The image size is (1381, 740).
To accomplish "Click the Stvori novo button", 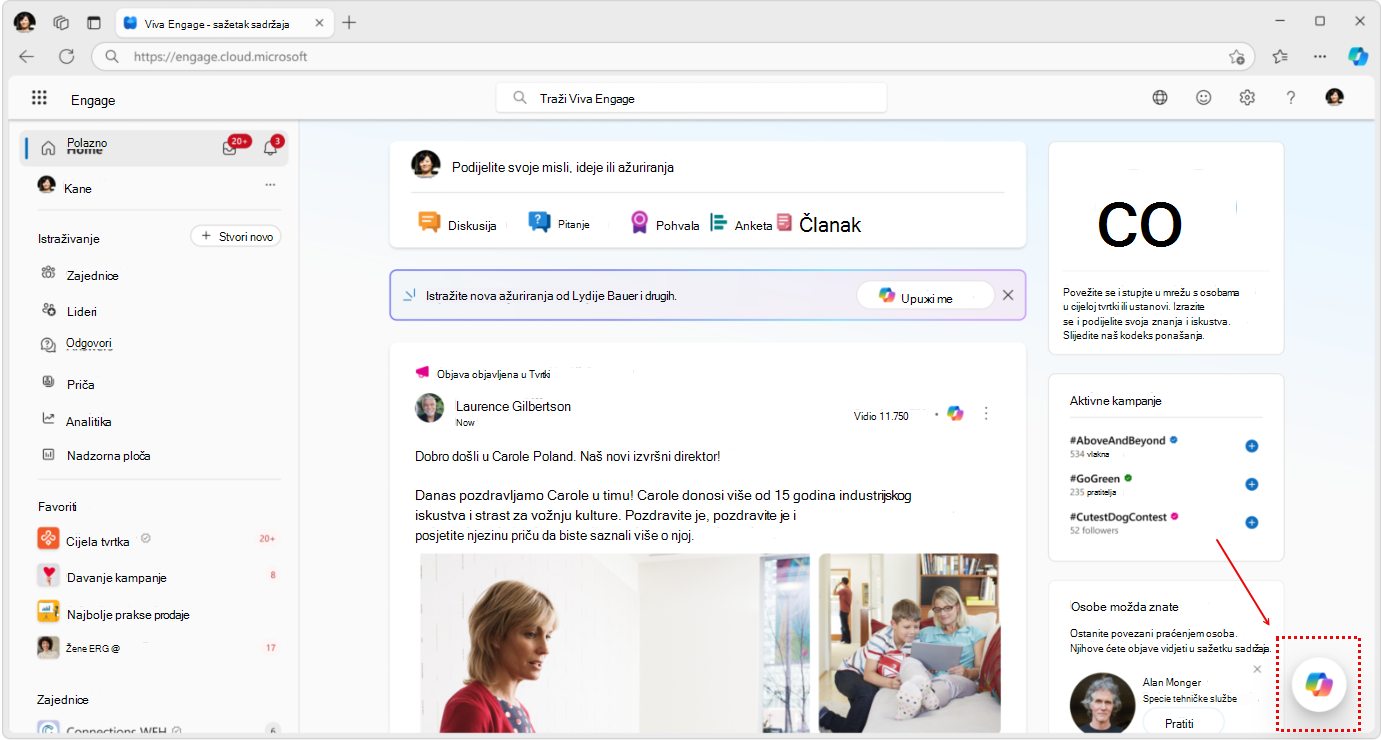I will coord(236,236).
